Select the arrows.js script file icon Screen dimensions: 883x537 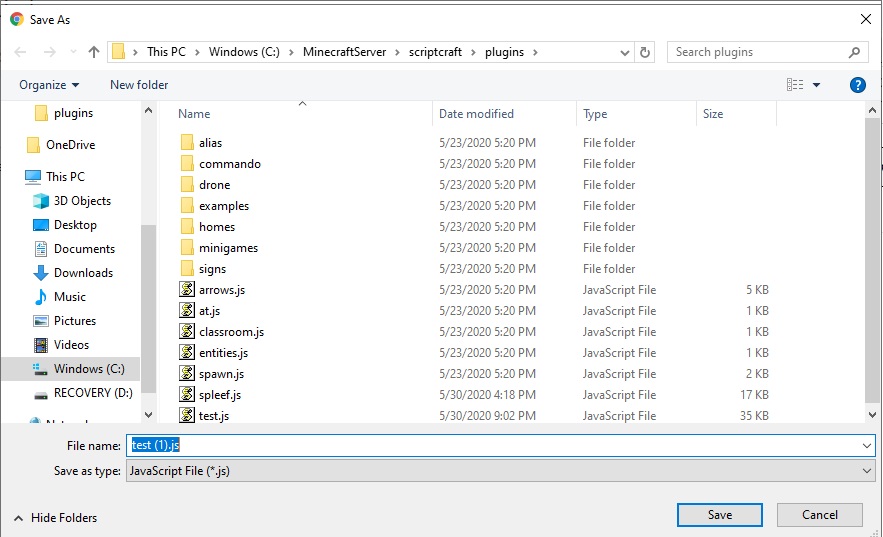187,289
